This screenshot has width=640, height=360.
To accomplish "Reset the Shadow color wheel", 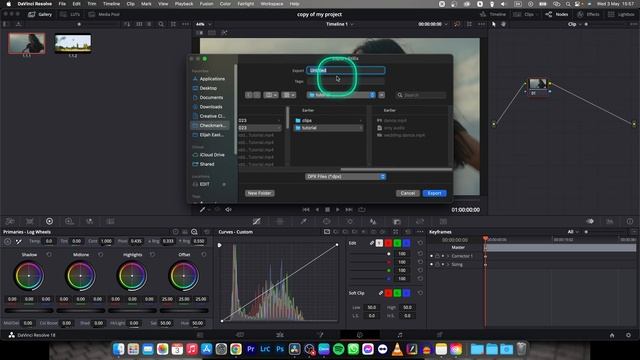I will [49, 254].
